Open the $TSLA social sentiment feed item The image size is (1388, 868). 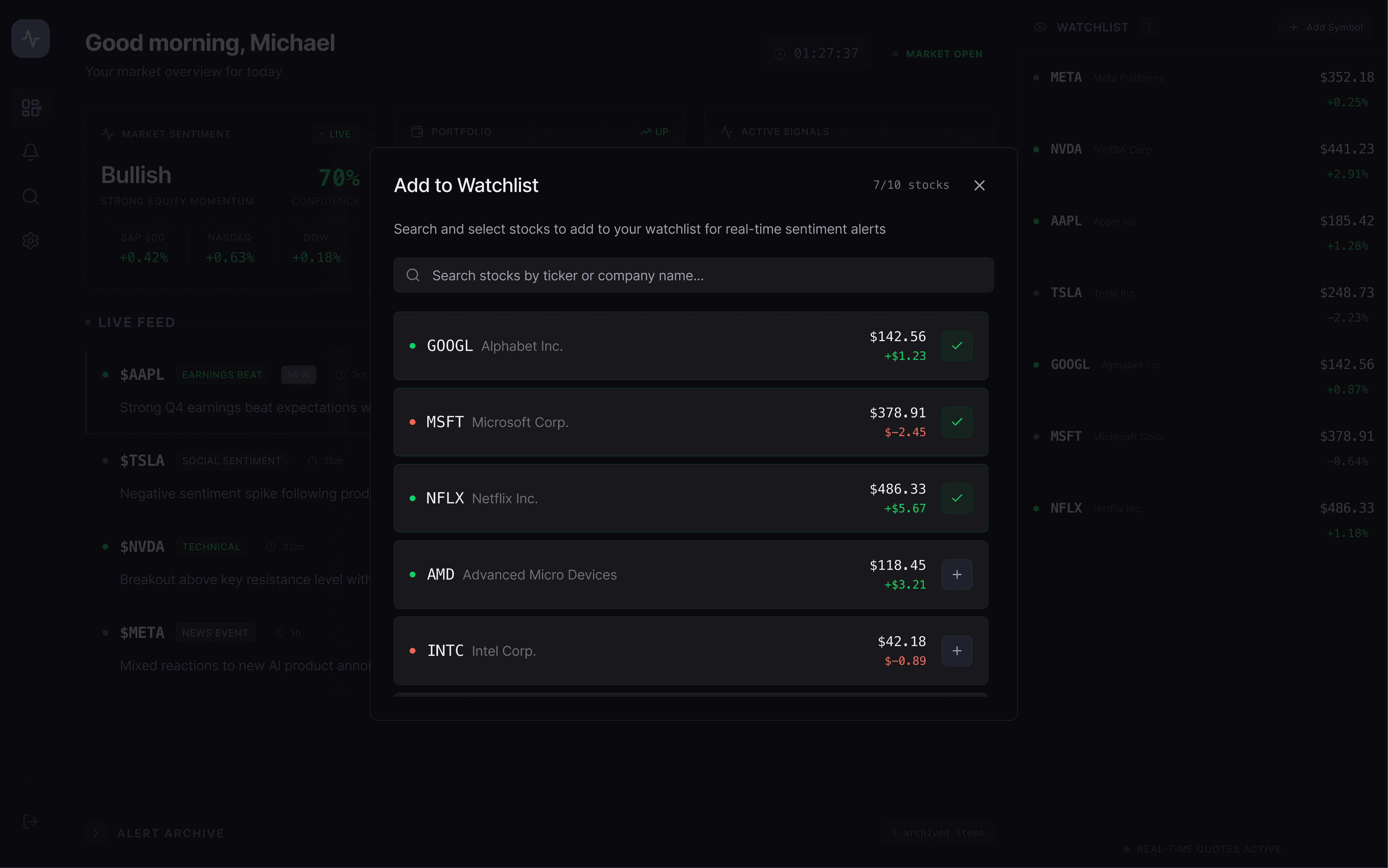(x=230, y=476)
